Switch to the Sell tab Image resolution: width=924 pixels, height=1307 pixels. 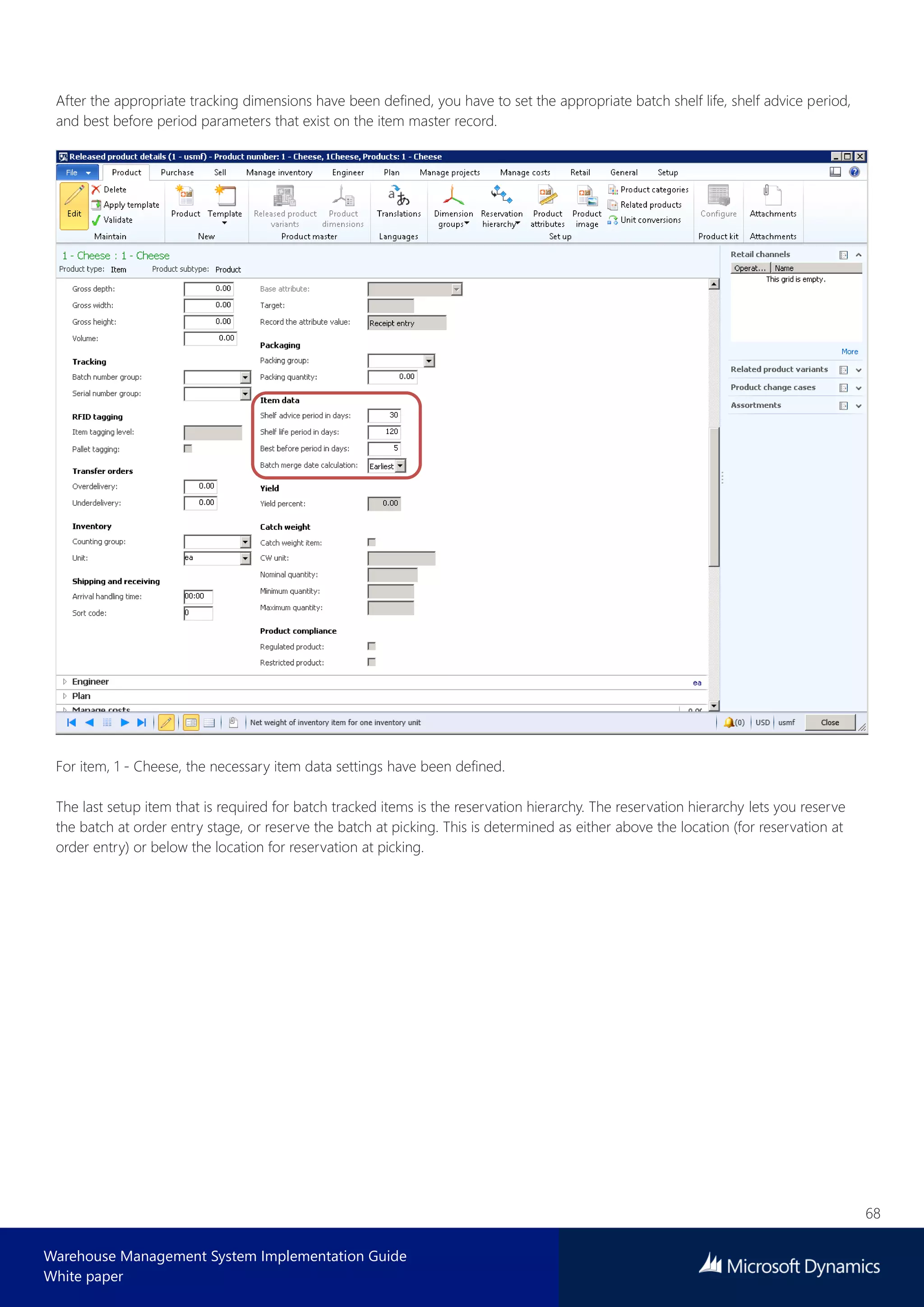[220, 172]
